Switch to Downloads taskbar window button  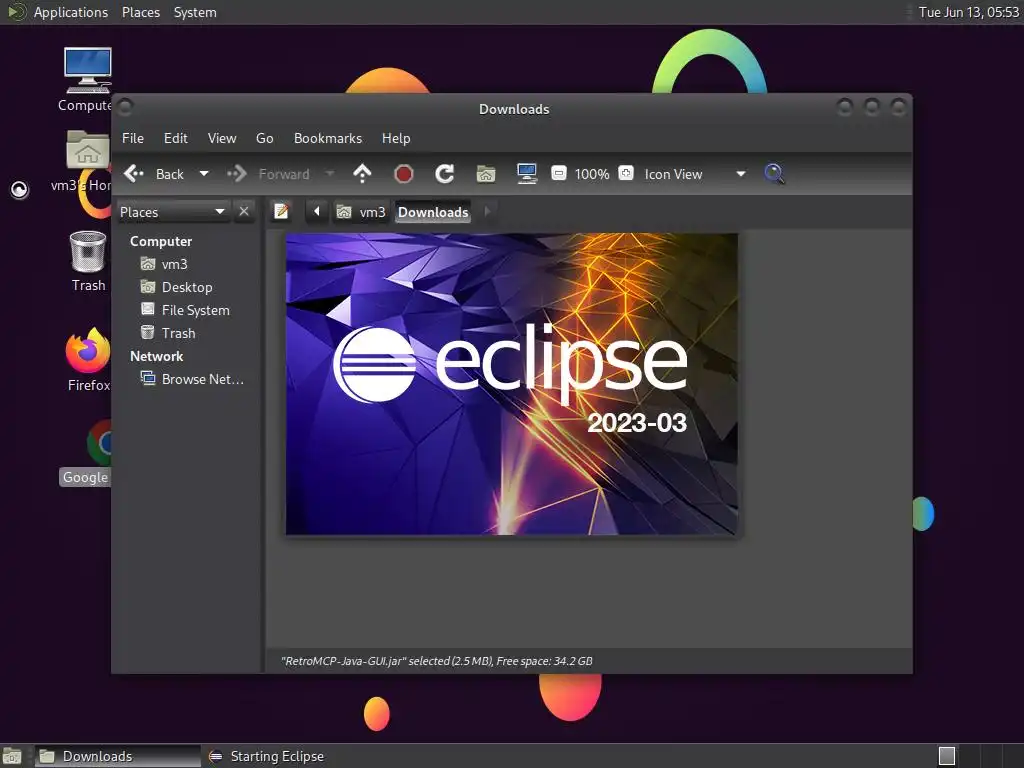coord(118,756)
